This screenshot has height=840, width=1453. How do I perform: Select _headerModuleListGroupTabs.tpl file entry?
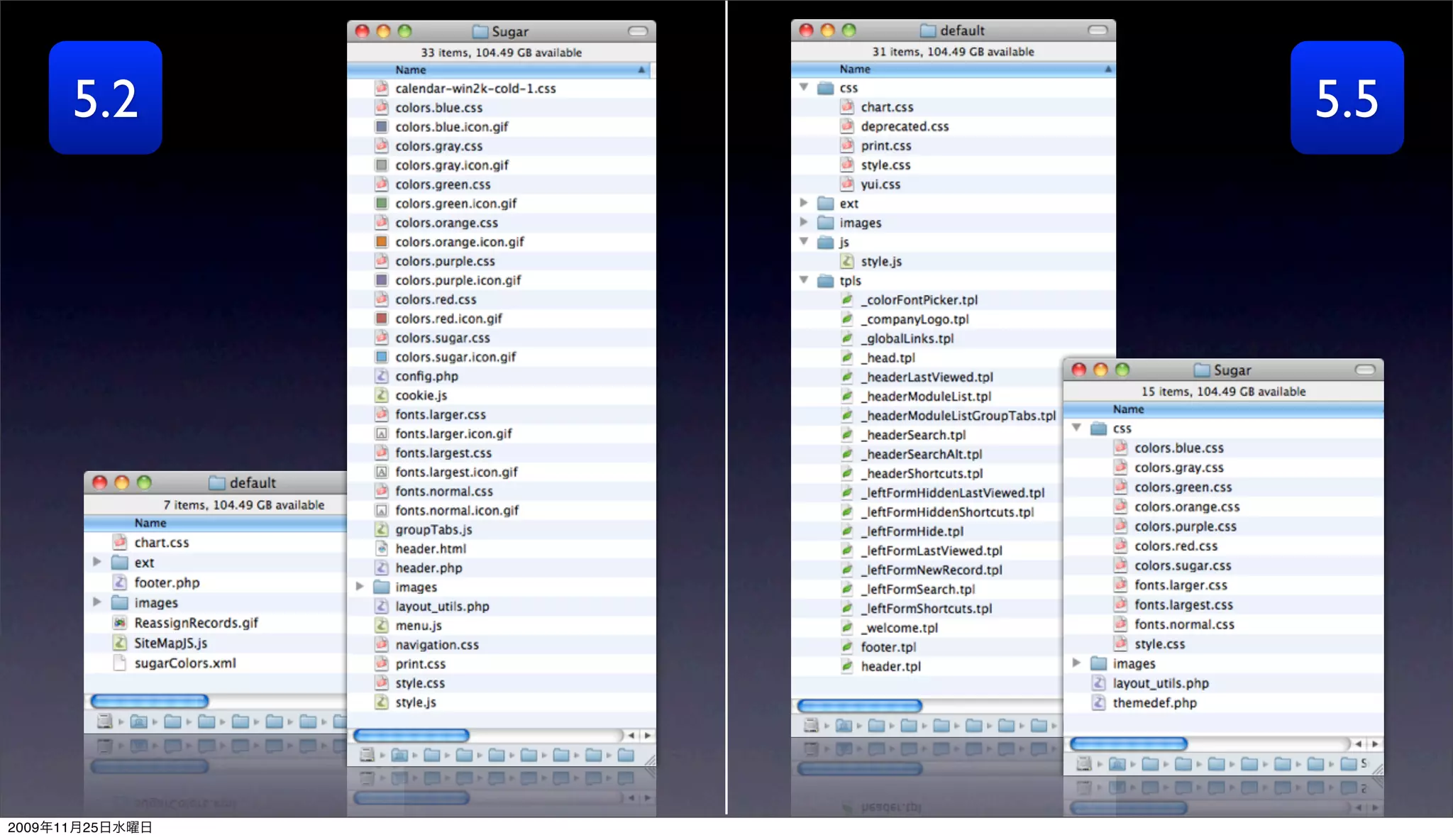(958, 416)
